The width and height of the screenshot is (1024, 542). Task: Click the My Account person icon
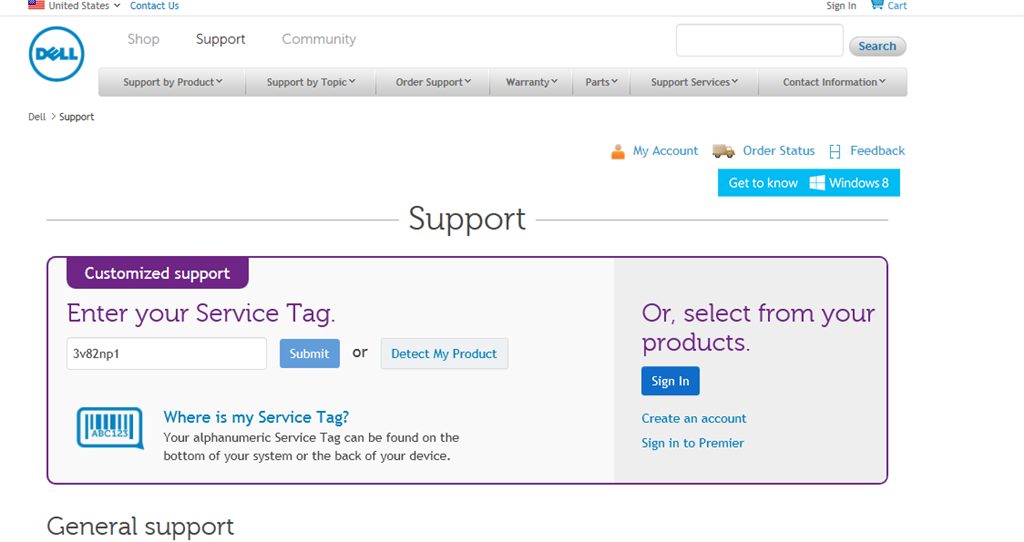click(618, 151)
